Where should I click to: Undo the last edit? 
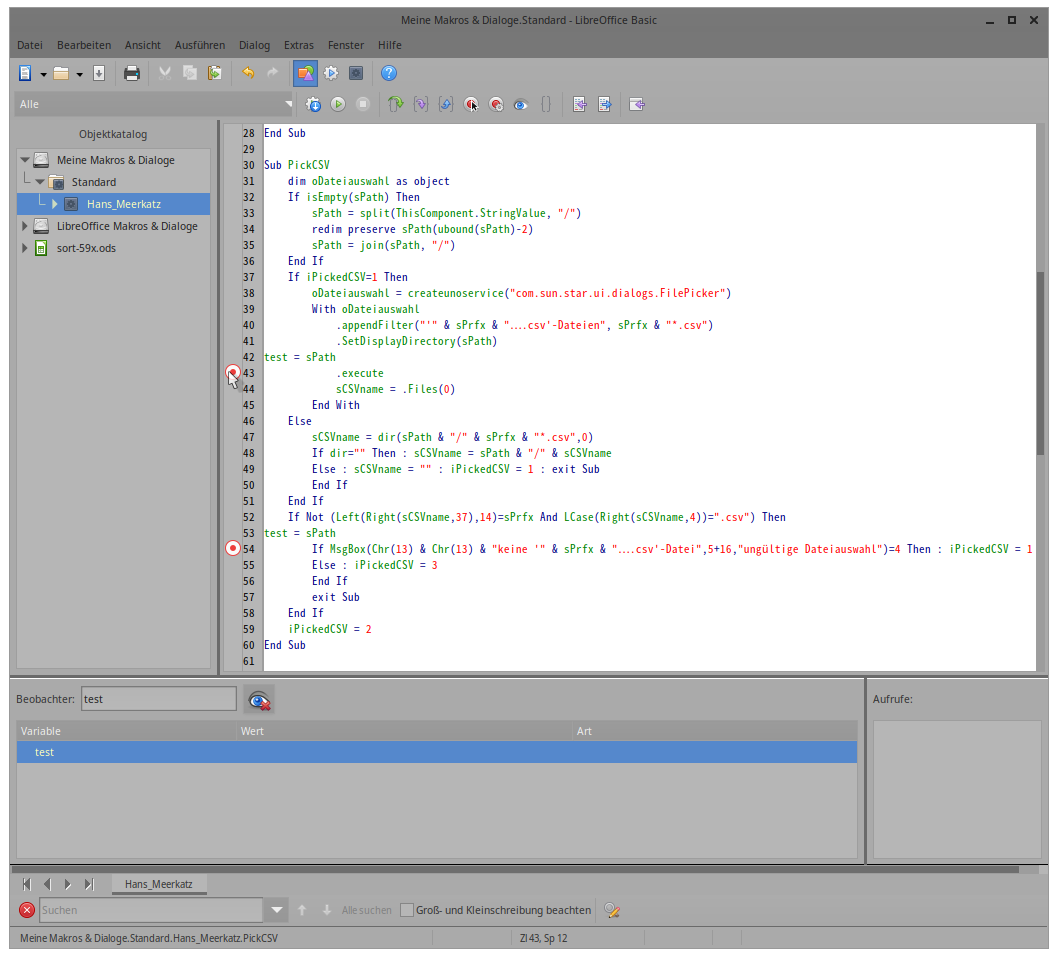248,74
